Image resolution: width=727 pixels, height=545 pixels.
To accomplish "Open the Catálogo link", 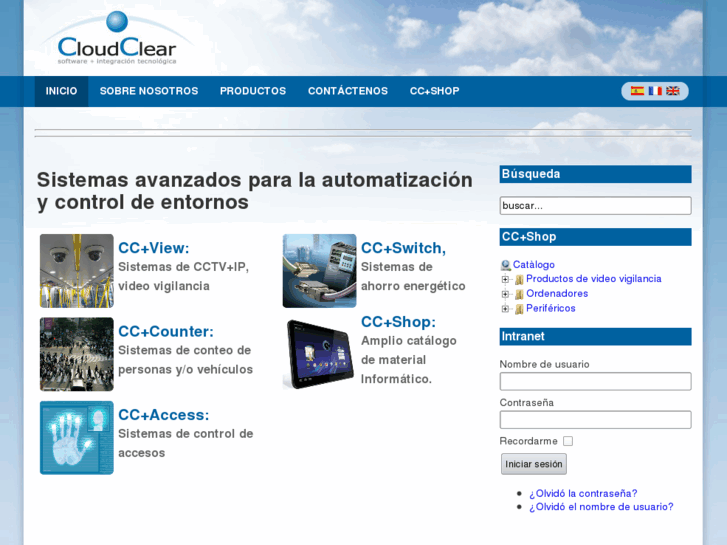I will (534, 265).
